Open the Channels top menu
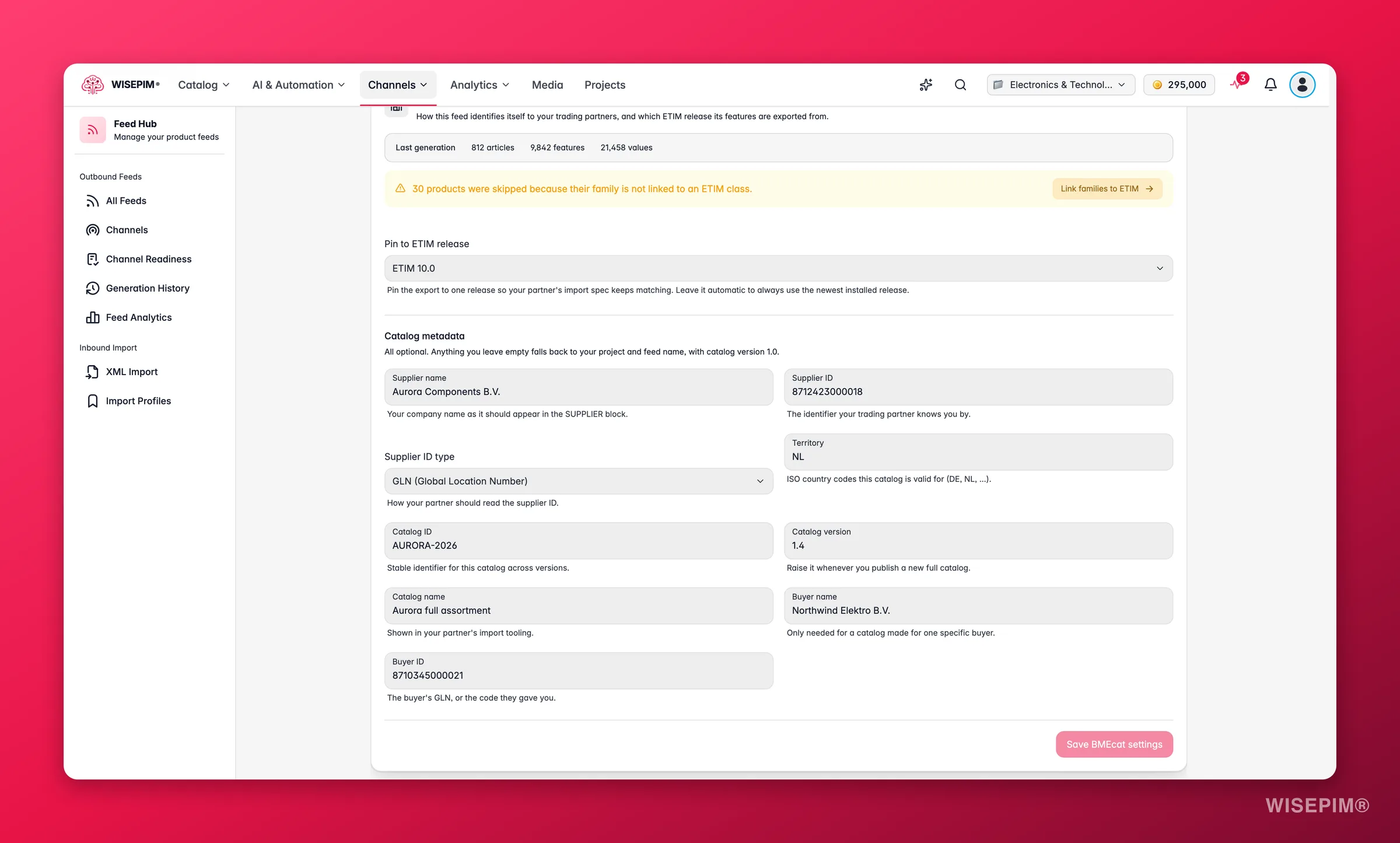Viewport: 1400px width, 843px height. point(398,85)
